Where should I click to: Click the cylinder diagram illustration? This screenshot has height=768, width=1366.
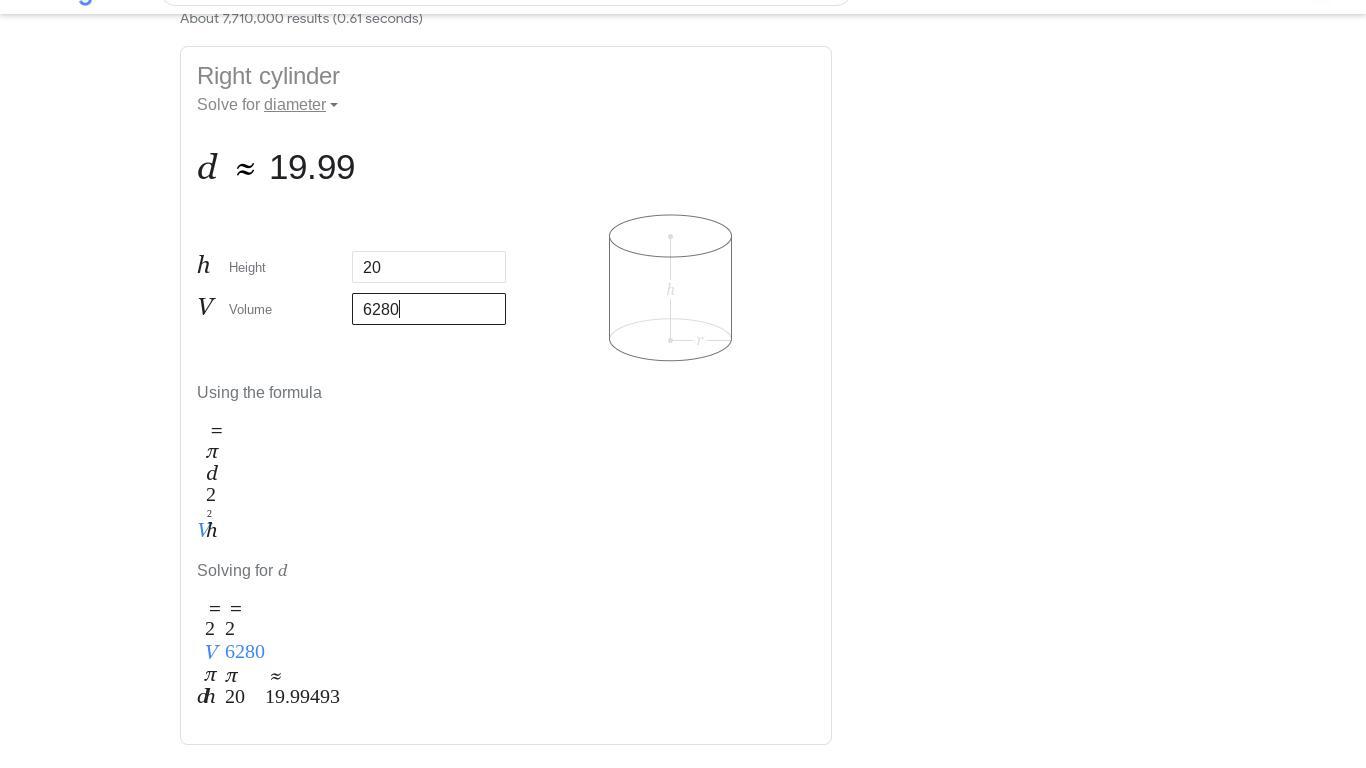point(670,288)
